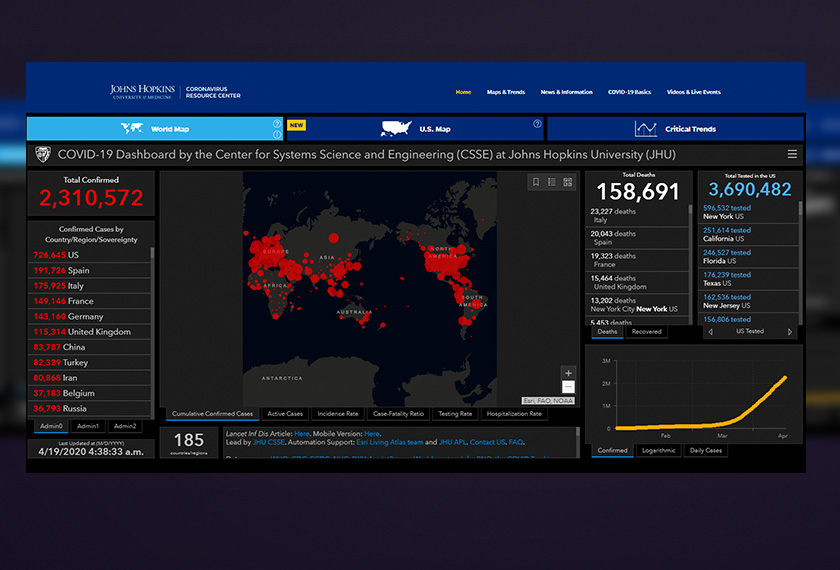Open the basemap gallery grid icon
This screenshot has width=840, height=570.
568,182
